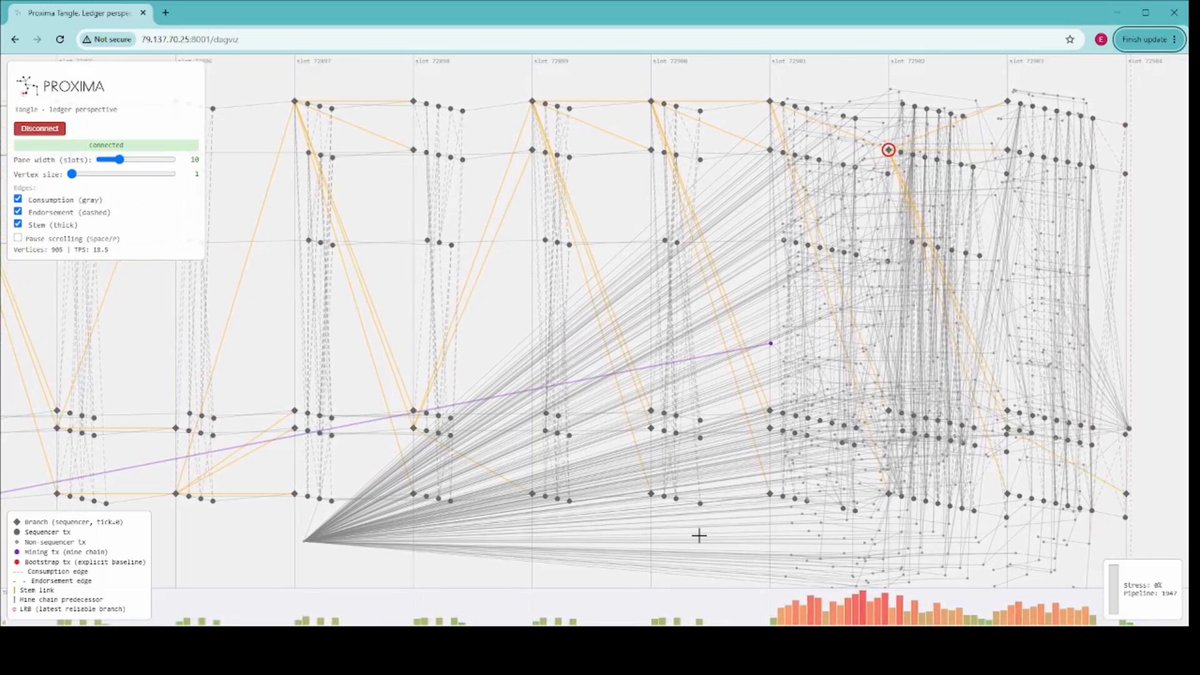
Task: Open the Chrome profile avatar
Action: tap(1100, 39)
